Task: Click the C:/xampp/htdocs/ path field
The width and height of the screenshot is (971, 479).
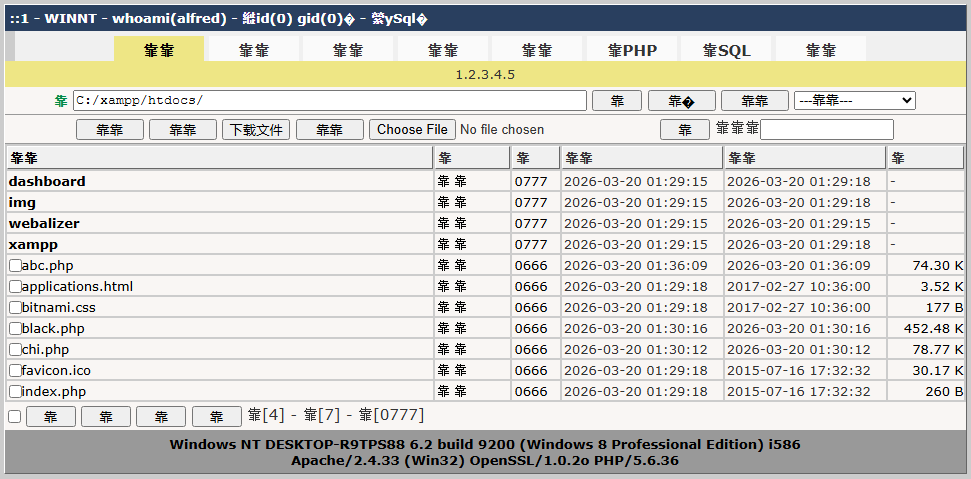Action: (x=330, y=101)
